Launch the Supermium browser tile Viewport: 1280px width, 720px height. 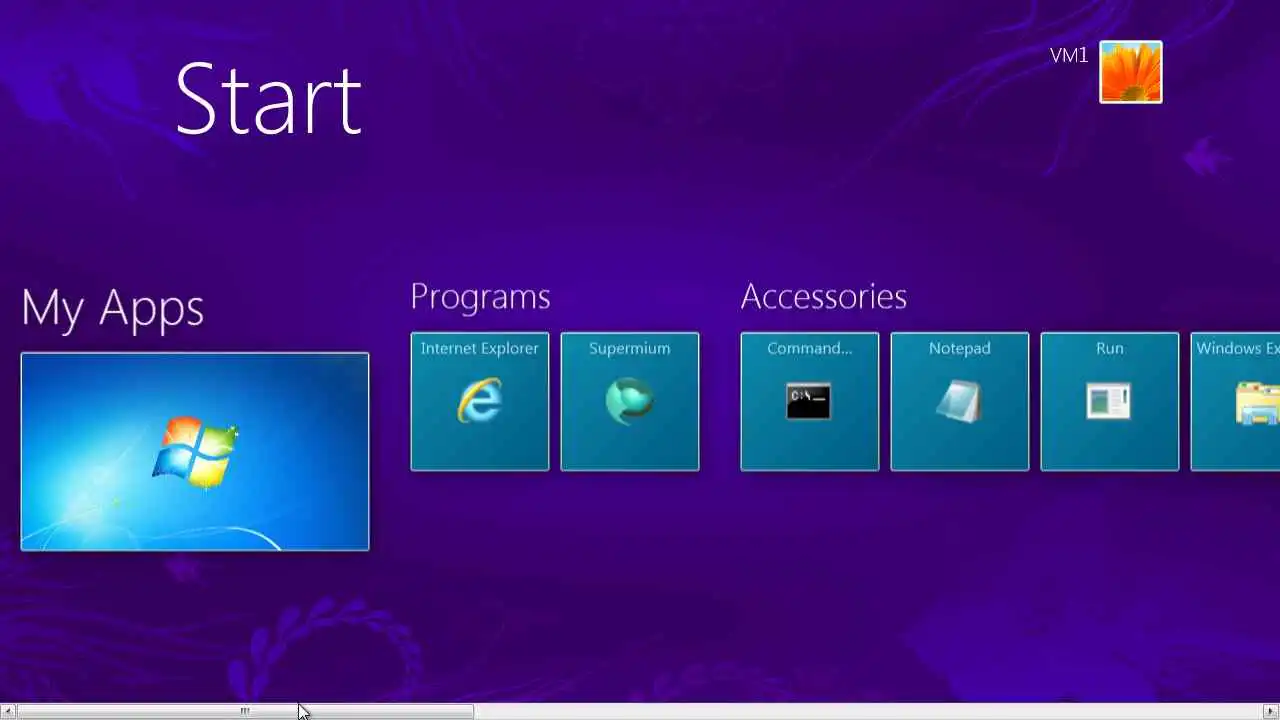[630, 401]
